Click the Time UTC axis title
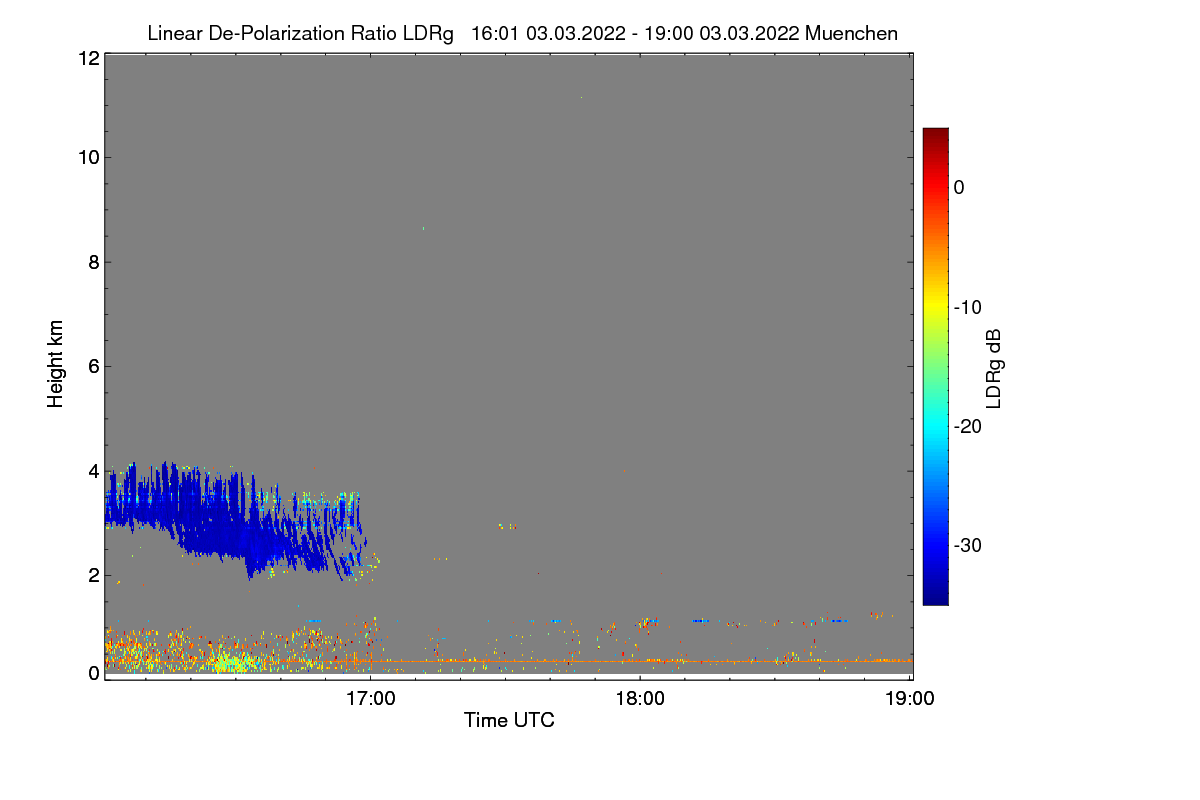Screen dimensions: 1200x800 [x=509, y=720]
